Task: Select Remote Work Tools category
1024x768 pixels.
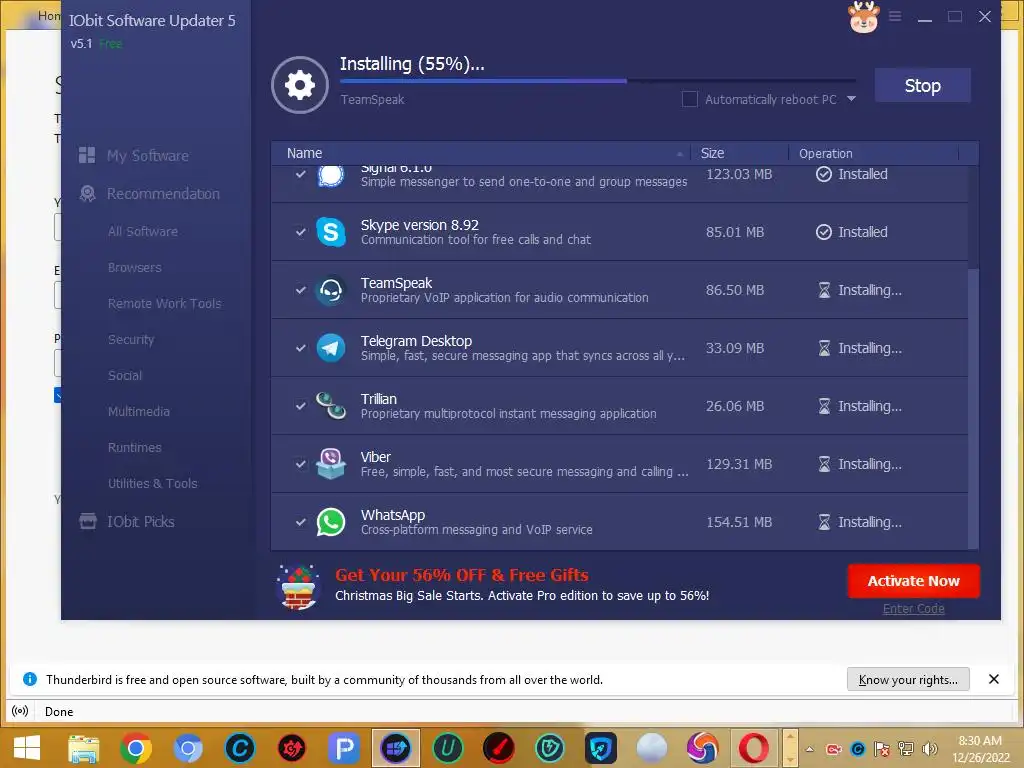Action: coord(165,303)
